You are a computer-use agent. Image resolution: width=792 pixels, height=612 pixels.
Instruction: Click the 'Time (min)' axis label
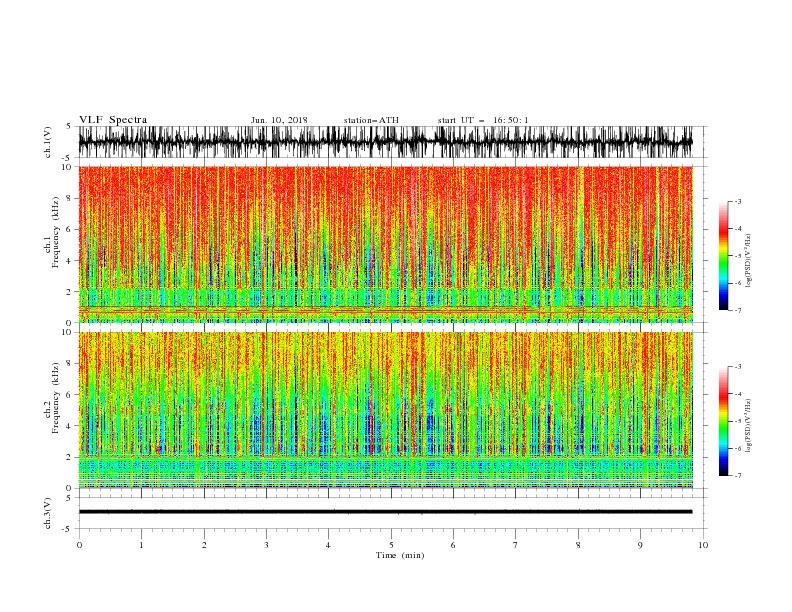[x=400, y=555]
